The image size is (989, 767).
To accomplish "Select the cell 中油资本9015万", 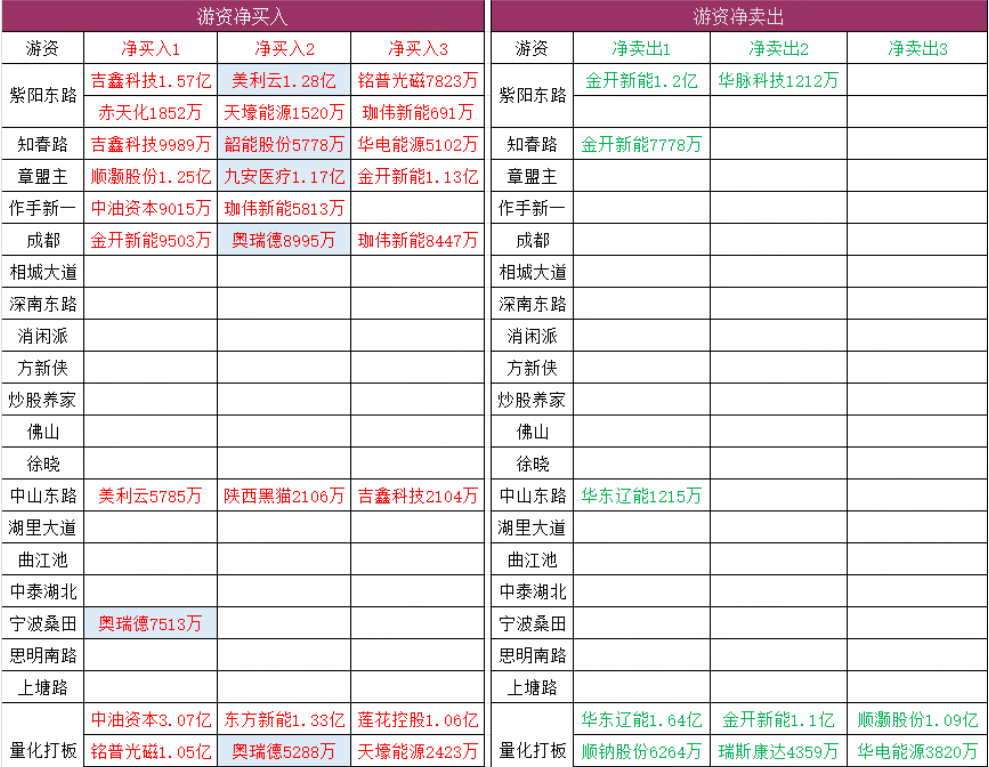I will (x=151, y=208).
